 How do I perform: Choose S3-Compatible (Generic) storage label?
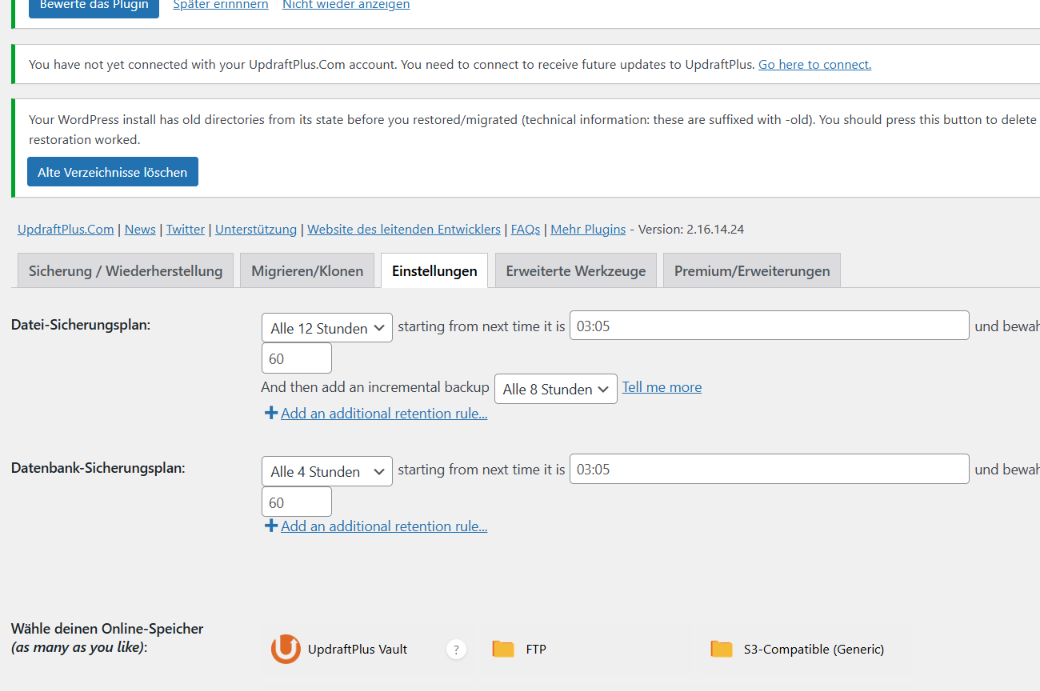click(814, 649)
